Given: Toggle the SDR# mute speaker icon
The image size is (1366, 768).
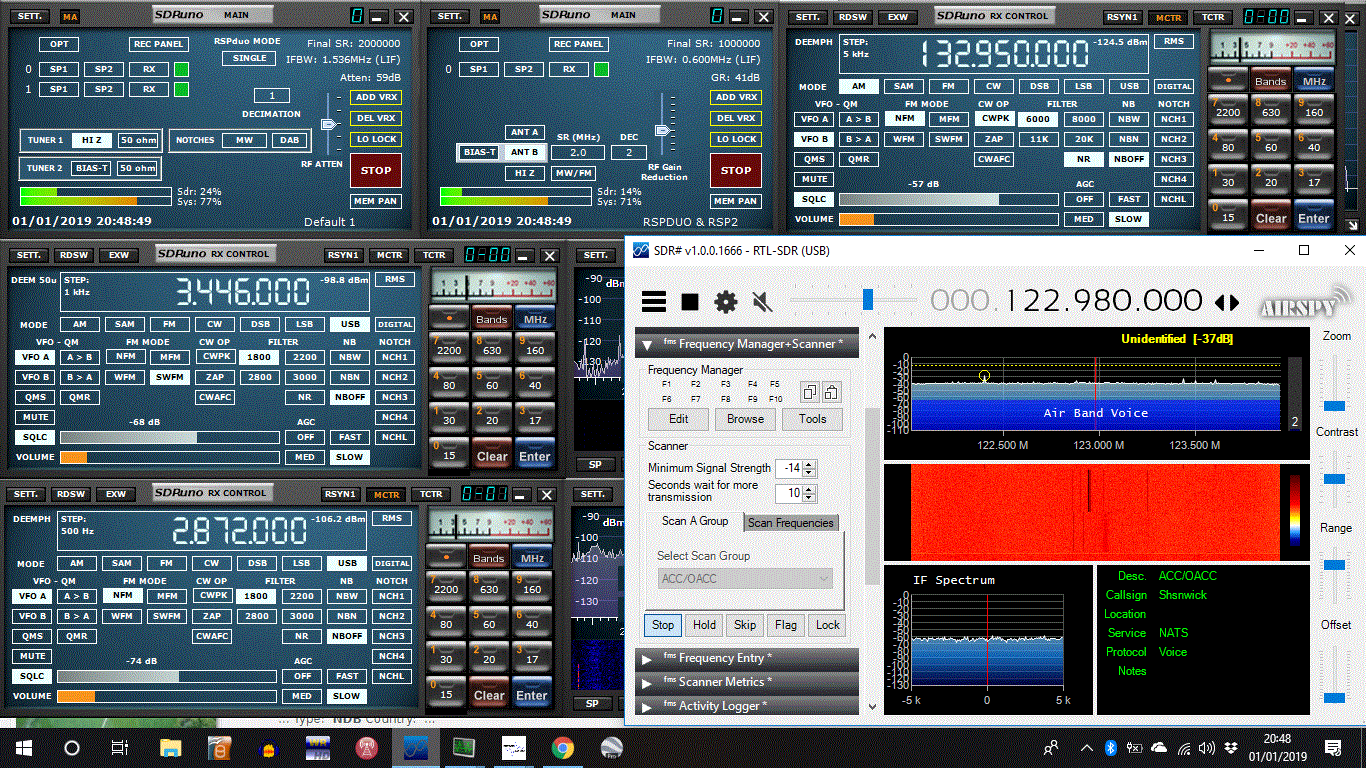Looking at the screenshot, I should click(762, 301).
